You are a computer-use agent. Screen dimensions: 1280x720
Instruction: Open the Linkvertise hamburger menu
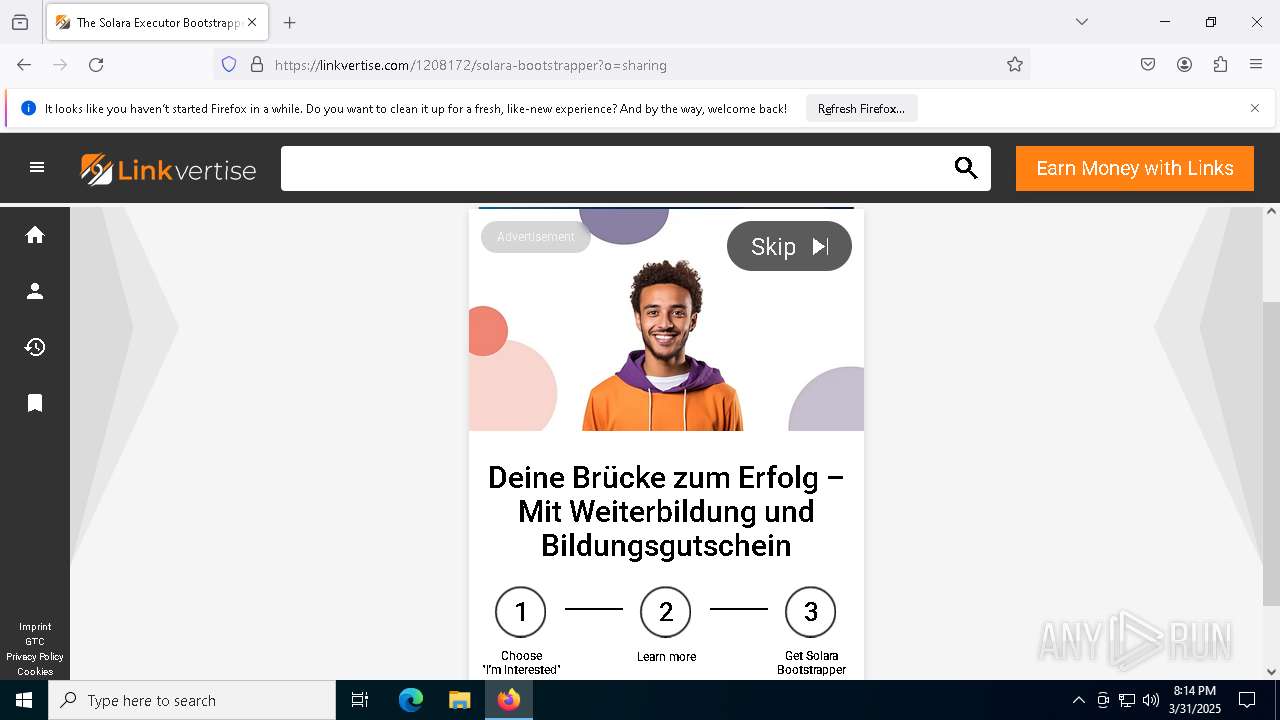tap(37, 167)
